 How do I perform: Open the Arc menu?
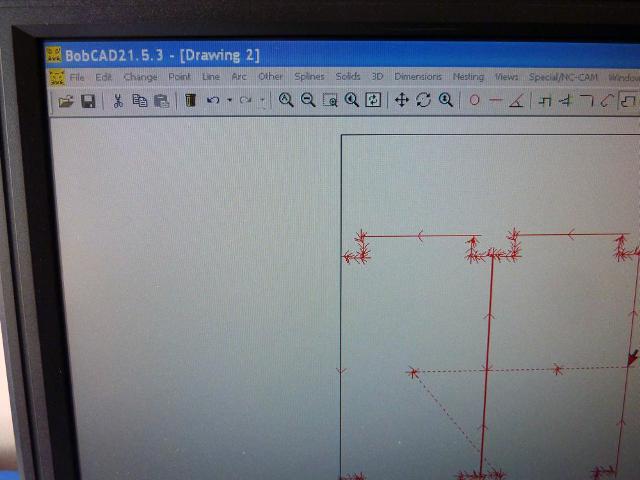click(x=239, y=77)
